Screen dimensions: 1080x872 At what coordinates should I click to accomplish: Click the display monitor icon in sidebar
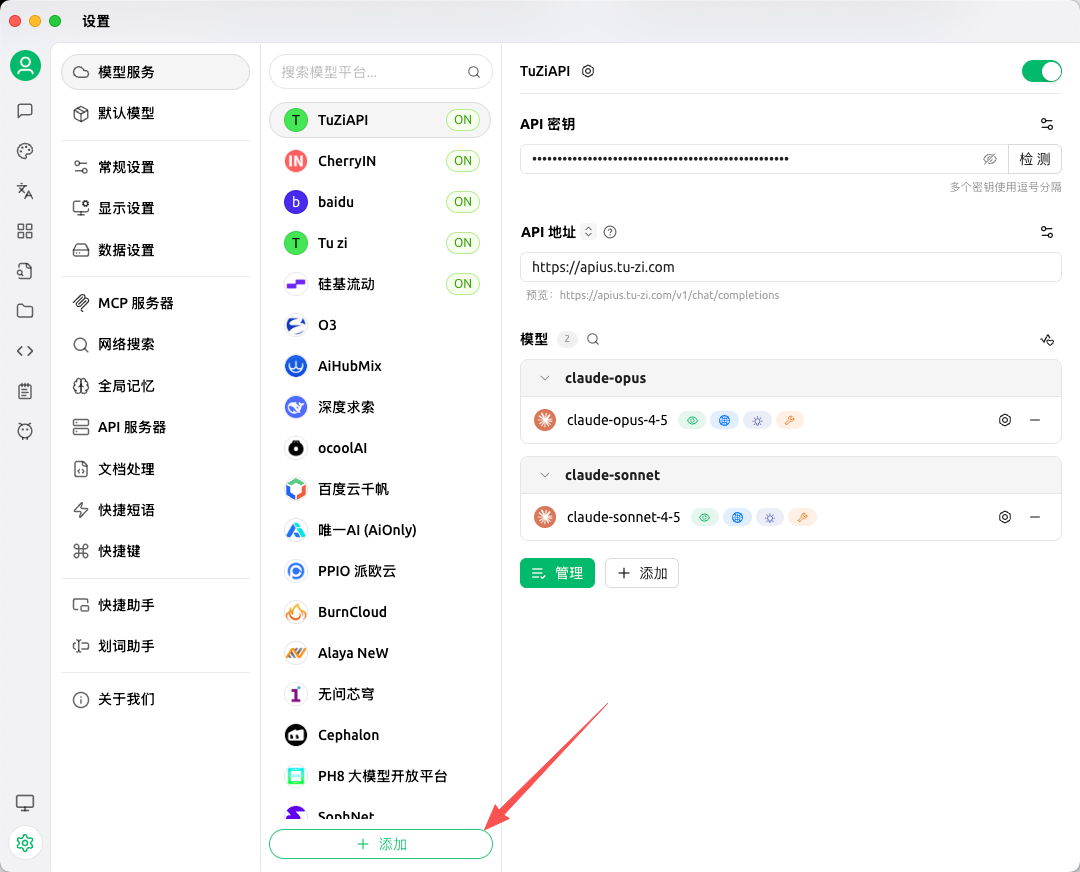pos(25,802)
